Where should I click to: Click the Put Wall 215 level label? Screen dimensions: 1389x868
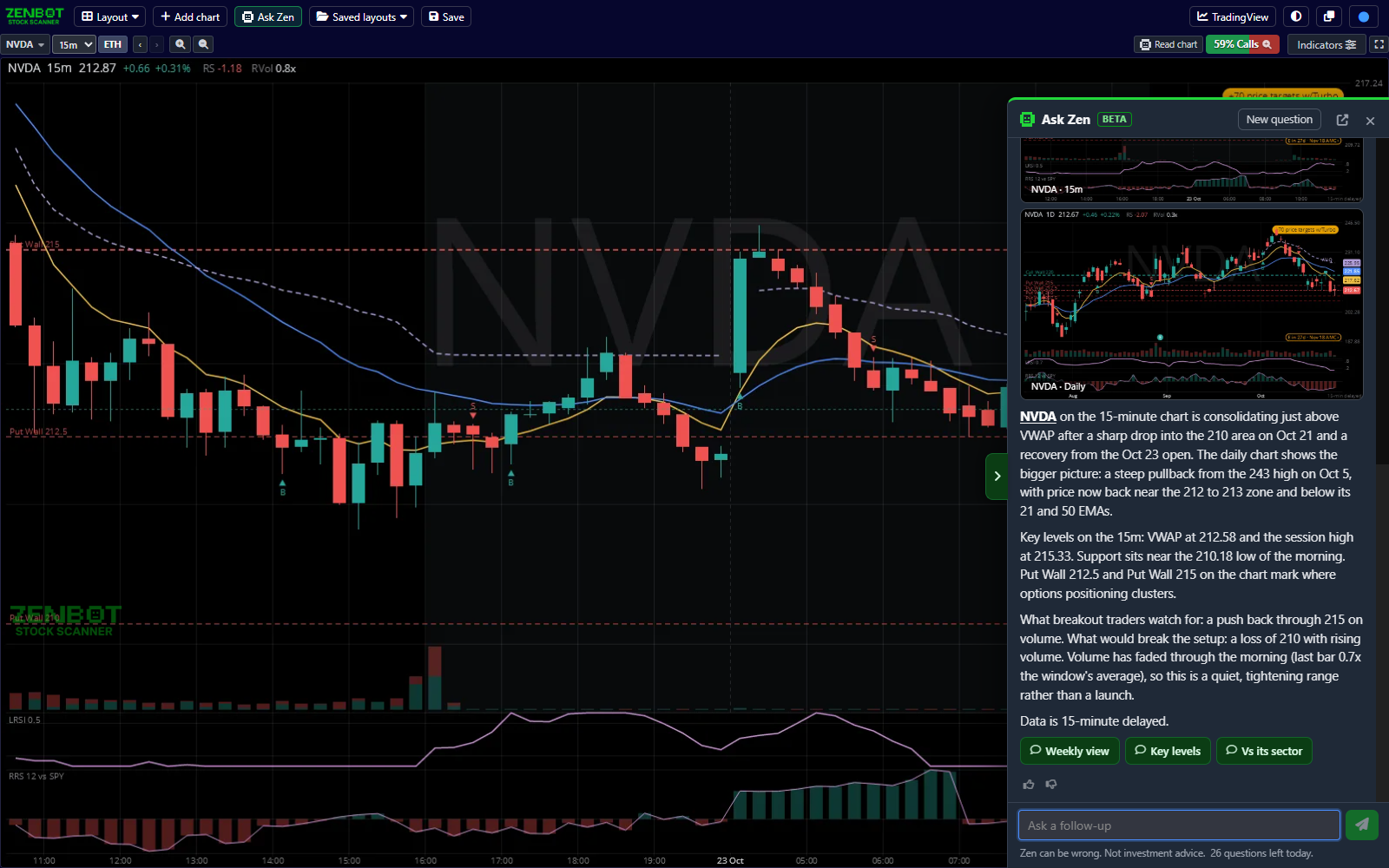click(x=35, y=245)
